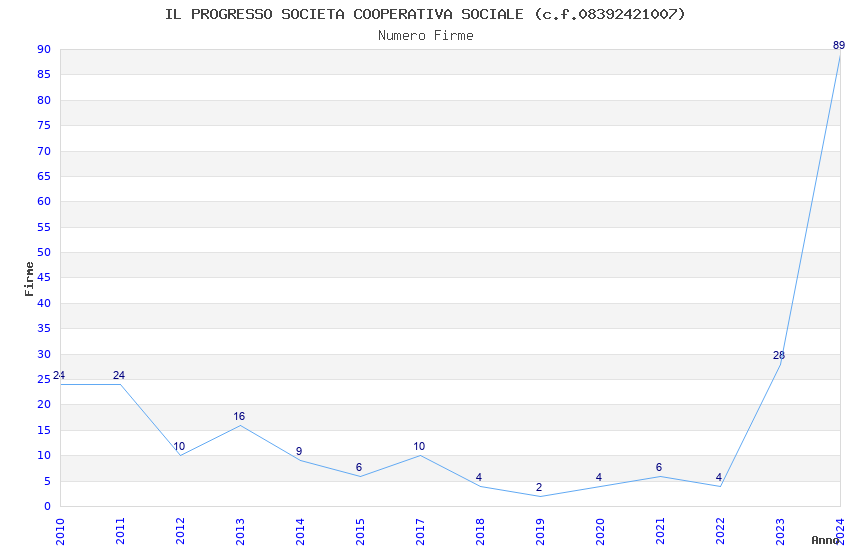Screen dimensions: 850x550
Task: Select the y-axis tick 40
Action: [44, 303]
